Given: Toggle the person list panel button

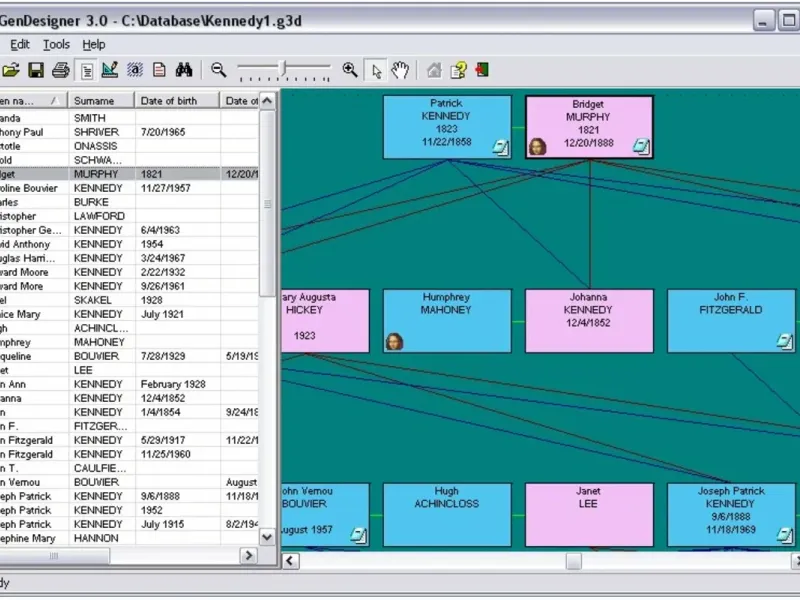Looking at the screenshot, I should tap(87, 70).
